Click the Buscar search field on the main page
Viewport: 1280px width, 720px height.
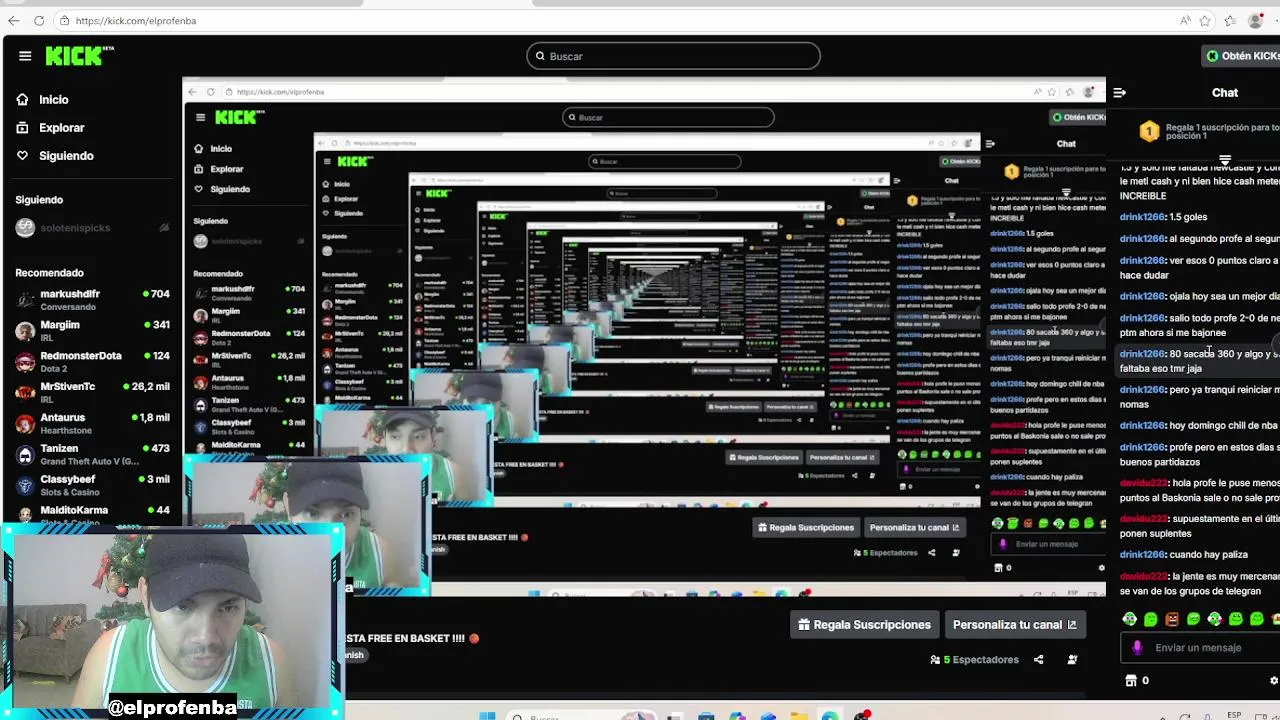pyautogui.click(x=673, y=56)
